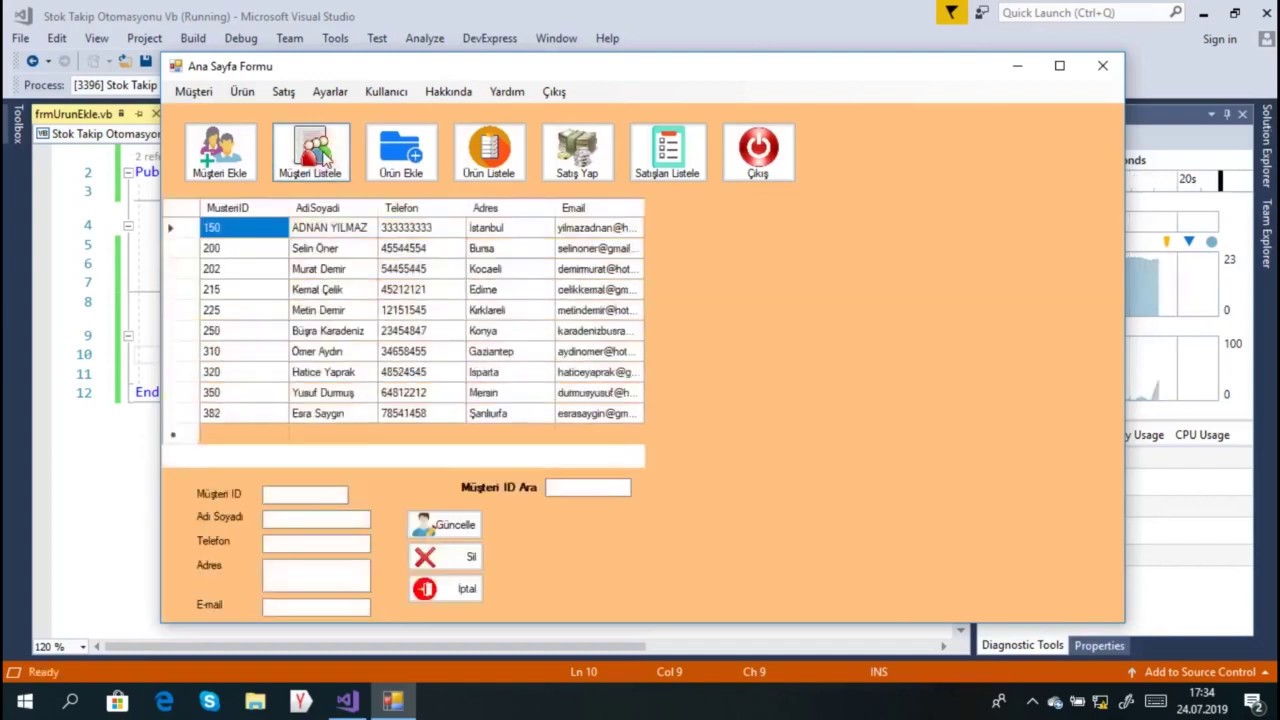Click Add to Source Control
This screenshot has width=1280, height=720.
click(x=1199, y=672)
